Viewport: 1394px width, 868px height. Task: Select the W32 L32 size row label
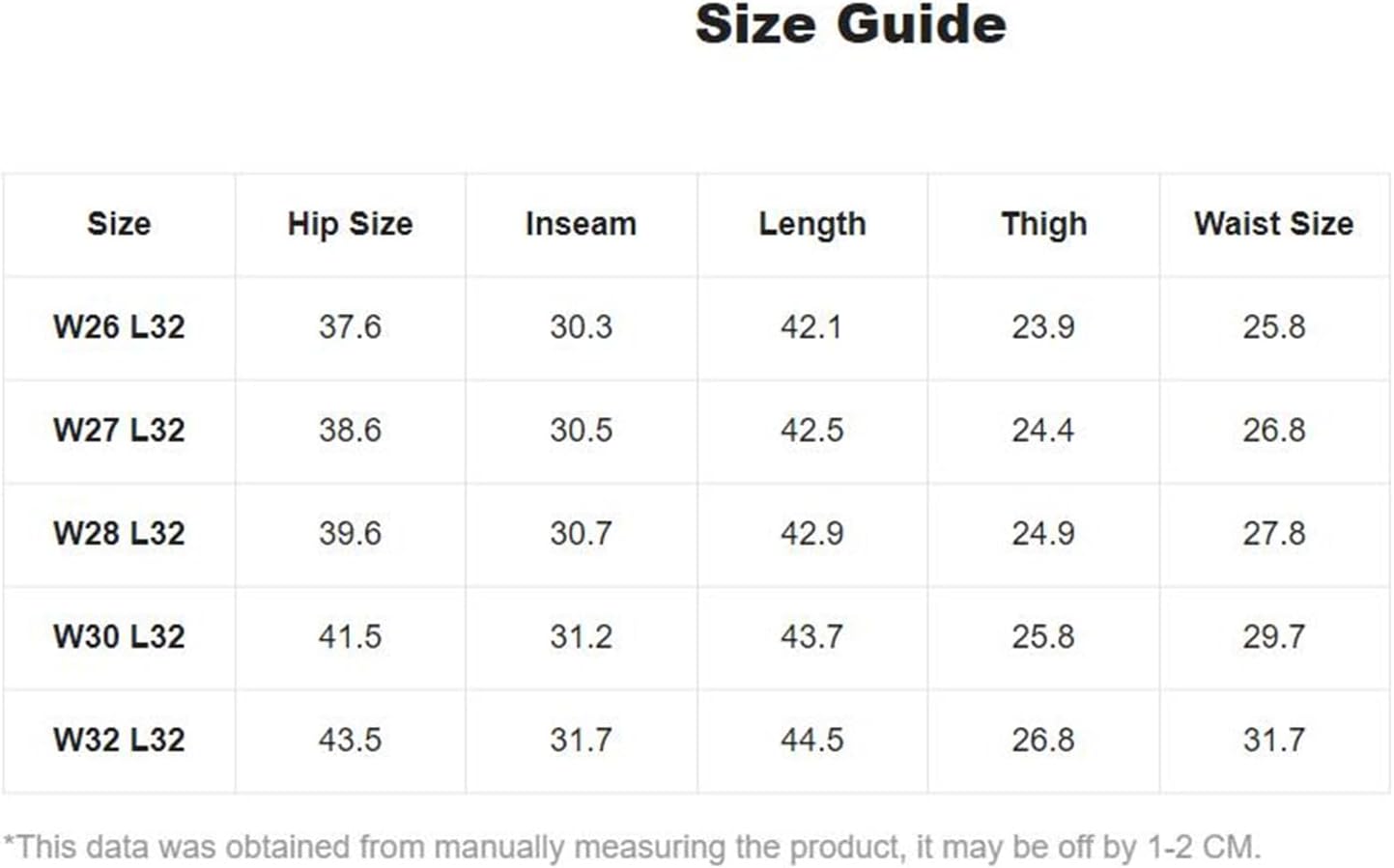tap(119, 741)
